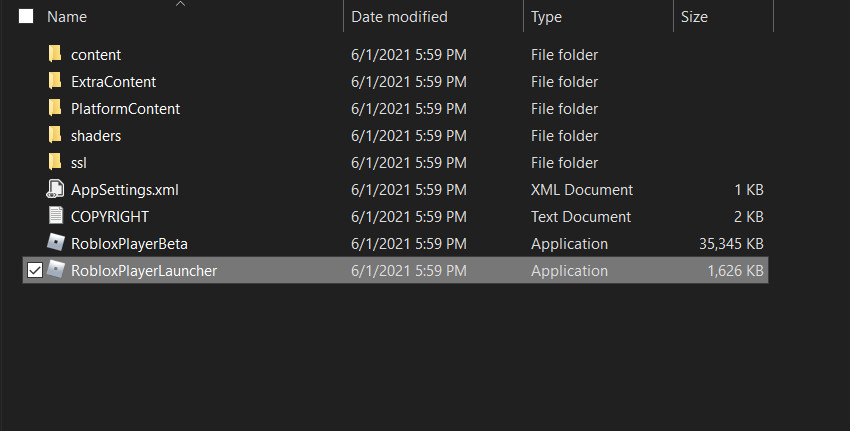Click the AppSettings.xml file icon
This screenshot has width=850, height=431.
click(x=55, y=189)
